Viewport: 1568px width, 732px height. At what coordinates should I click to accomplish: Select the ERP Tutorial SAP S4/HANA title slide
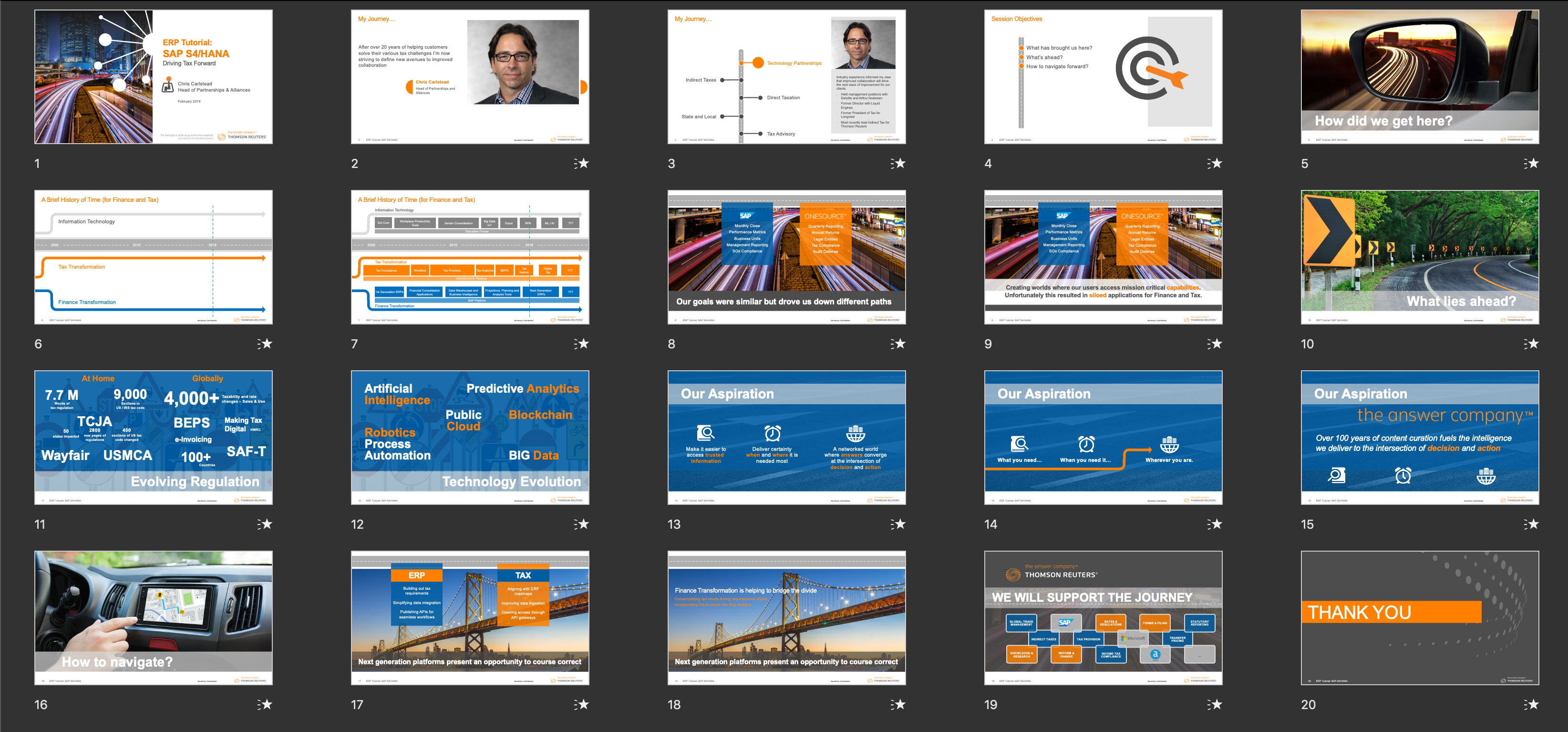click(x=154, y=77)
